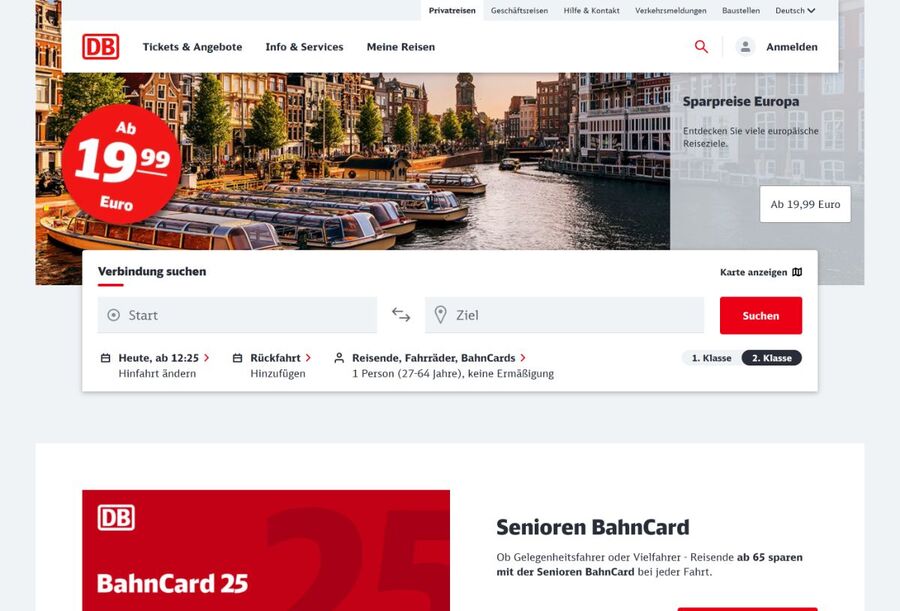
Task: Click the map icon next to Karte anzeigen
Action: pyautogui.click(x=797, y=272)
